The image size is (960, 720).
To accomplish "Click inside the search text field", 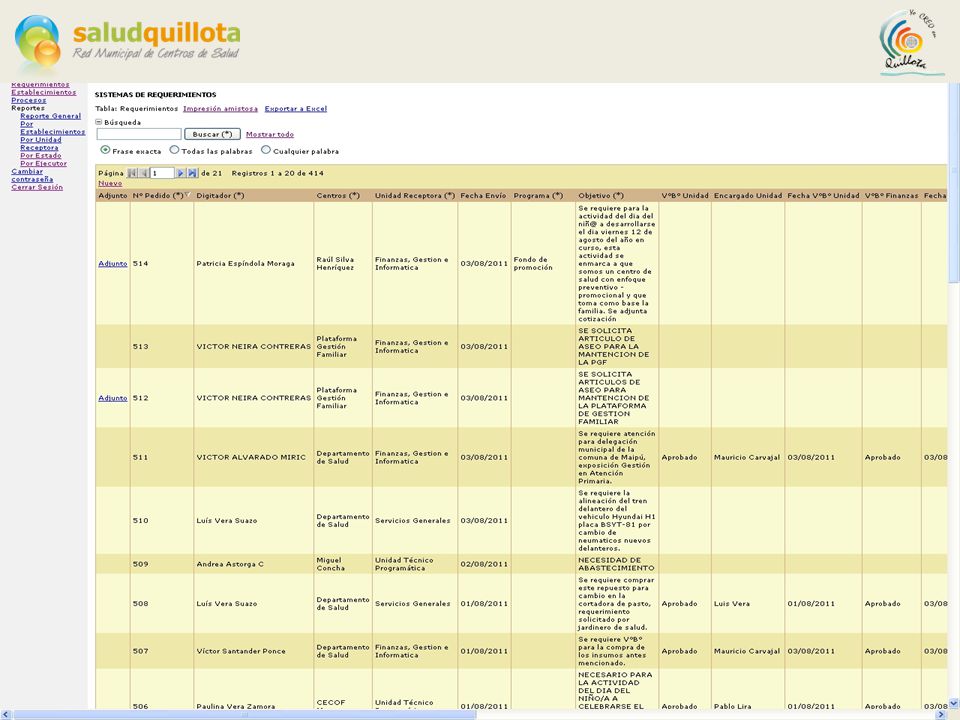I will point(139,134).
